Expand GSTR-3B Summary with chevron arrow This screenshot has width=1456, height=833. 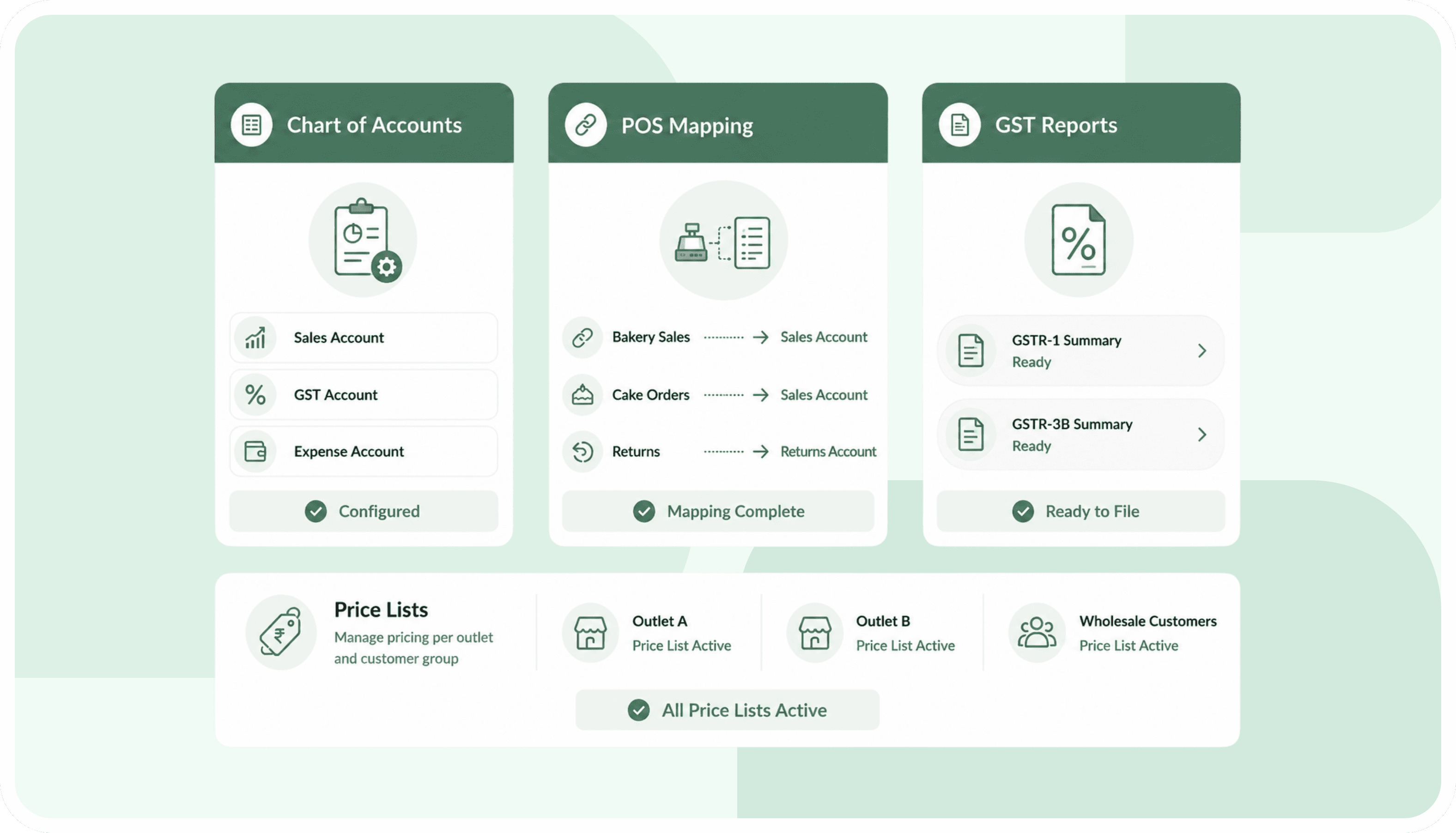click(x=1202, y=435)
